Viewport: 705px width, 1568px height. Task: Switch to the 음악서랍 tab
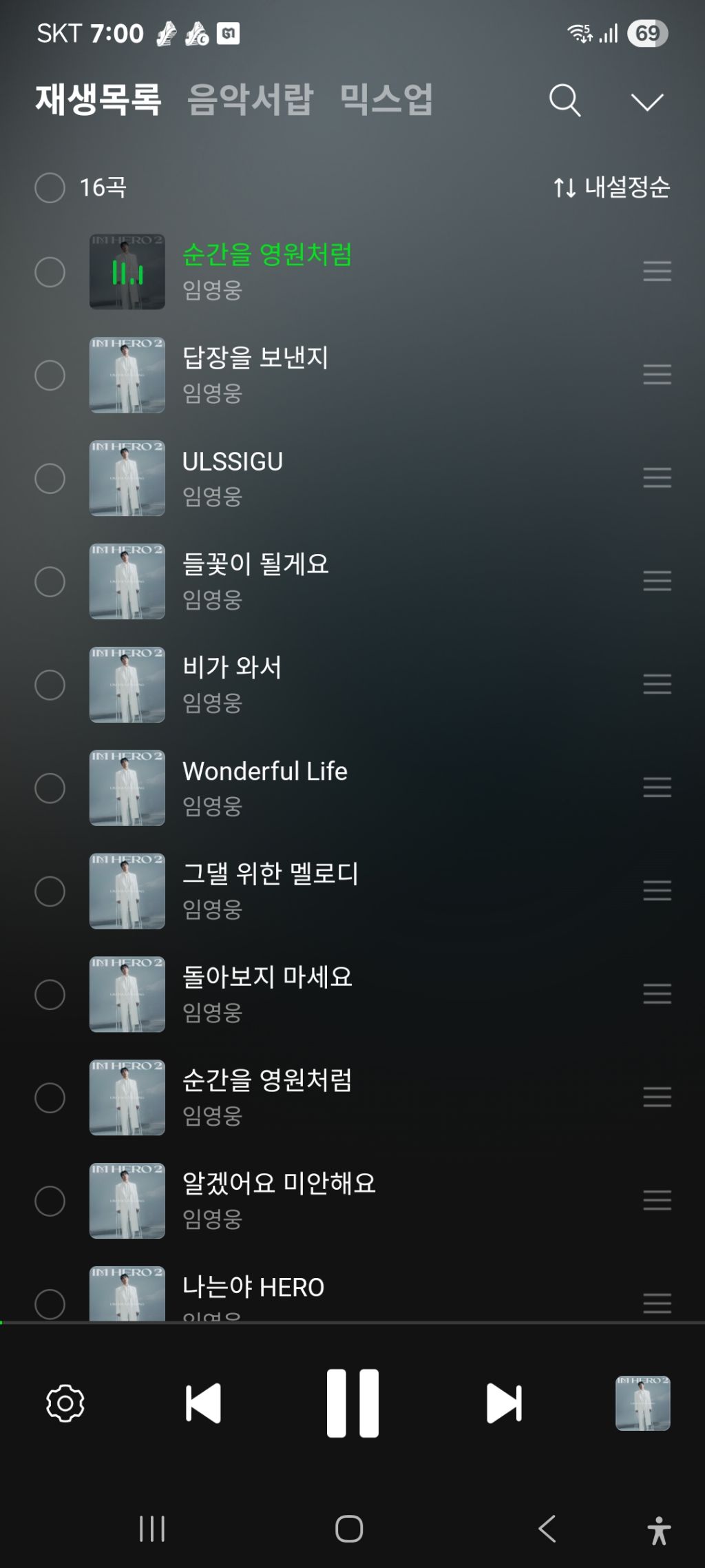pos(251,99)
